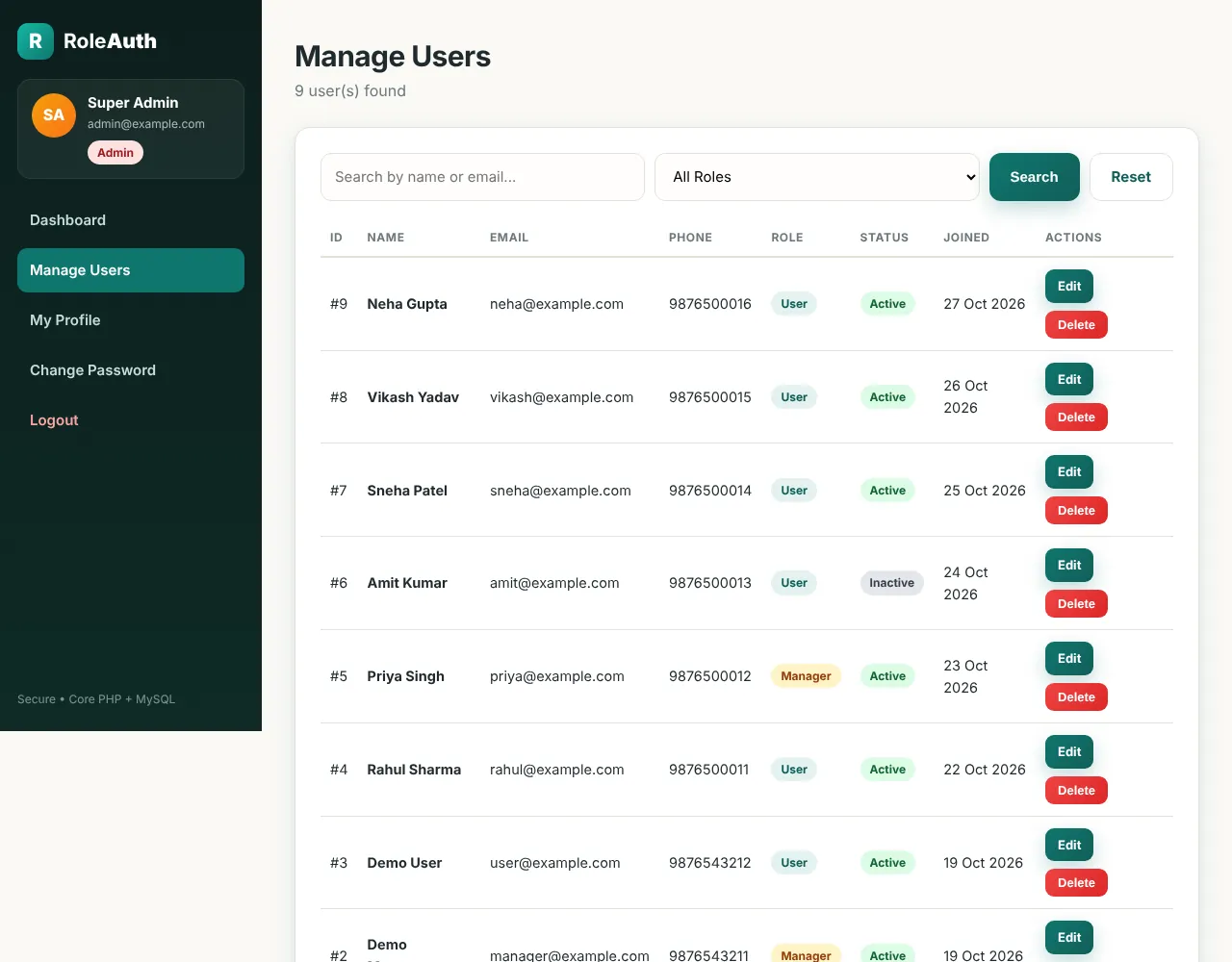This screenshot has height=962, width=1232.
Task: Delete user Rahul Sharma
Action: [x=1076, y=791]
